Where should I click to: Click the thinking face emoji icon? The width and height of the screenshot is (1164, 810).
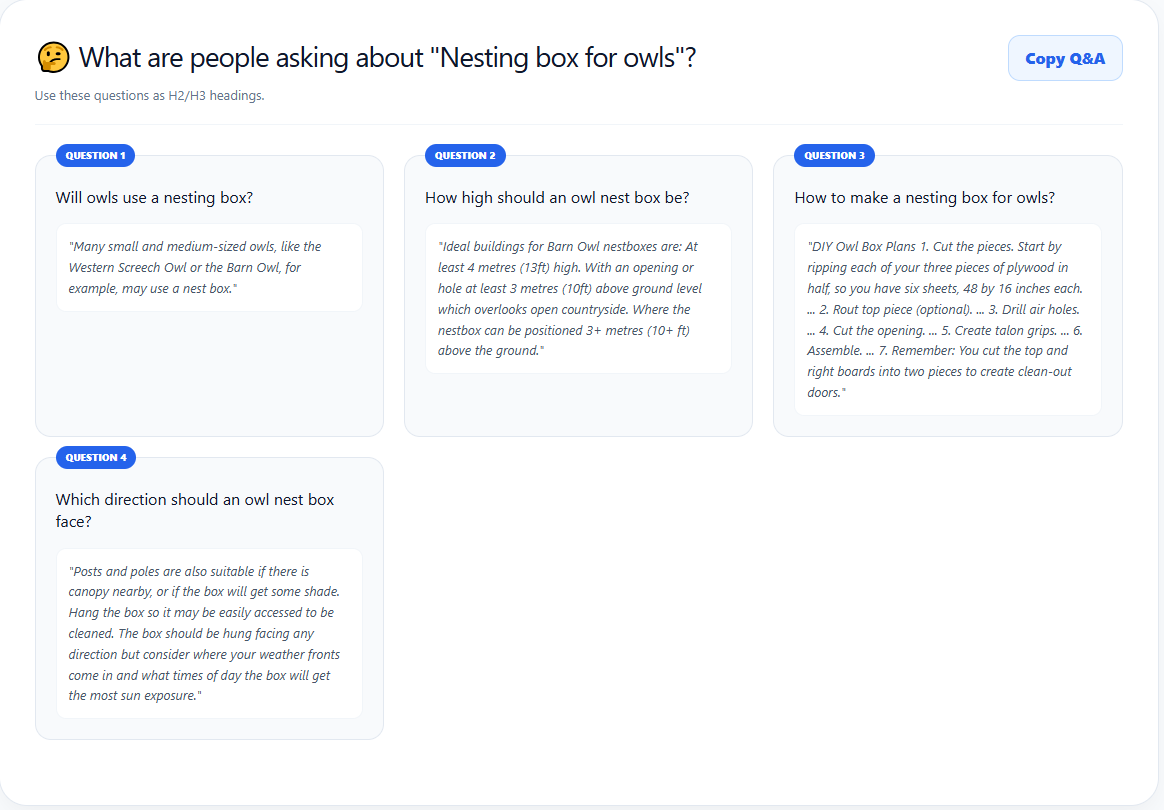[x=53, y=58]
